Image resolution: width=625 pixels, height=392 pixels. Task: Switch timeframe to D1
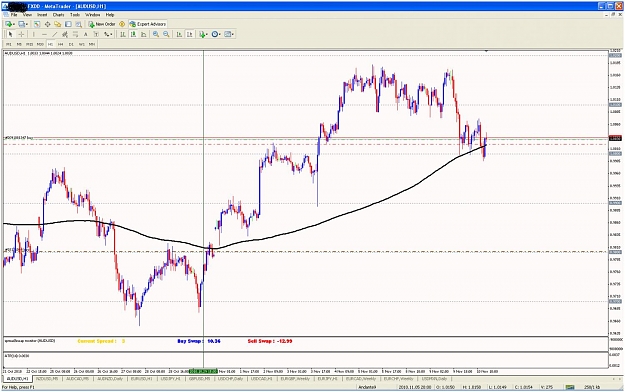71,44
